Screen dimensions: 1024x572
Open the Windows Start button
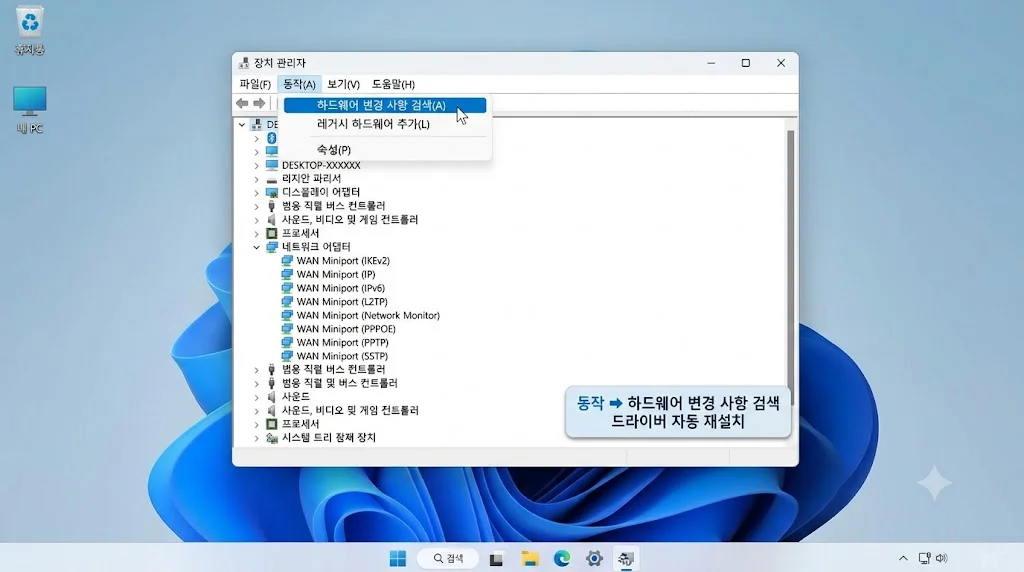click(397, 558)
